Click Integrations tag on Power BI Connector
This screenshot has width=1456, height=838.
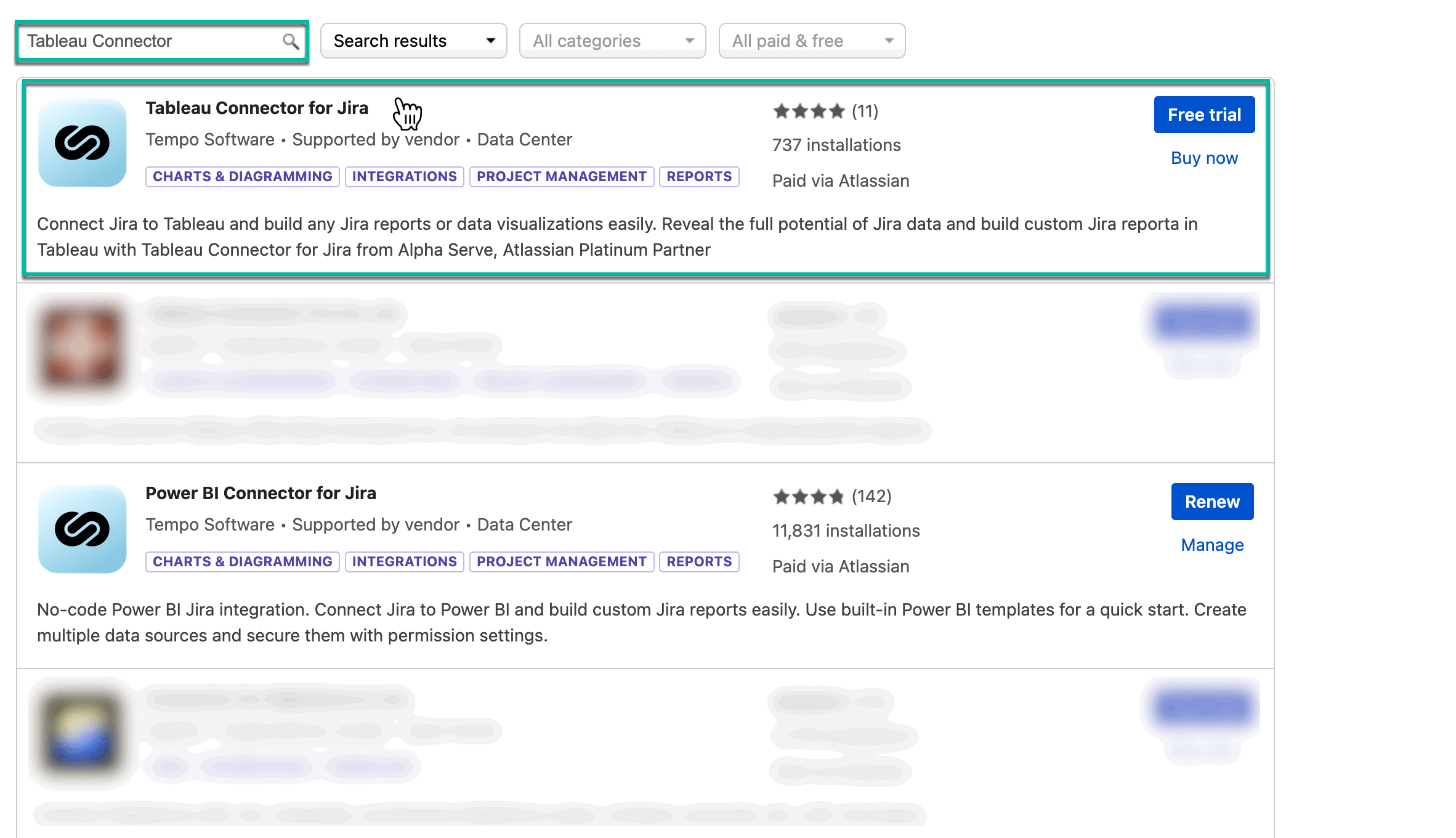[x=405, y=562]
